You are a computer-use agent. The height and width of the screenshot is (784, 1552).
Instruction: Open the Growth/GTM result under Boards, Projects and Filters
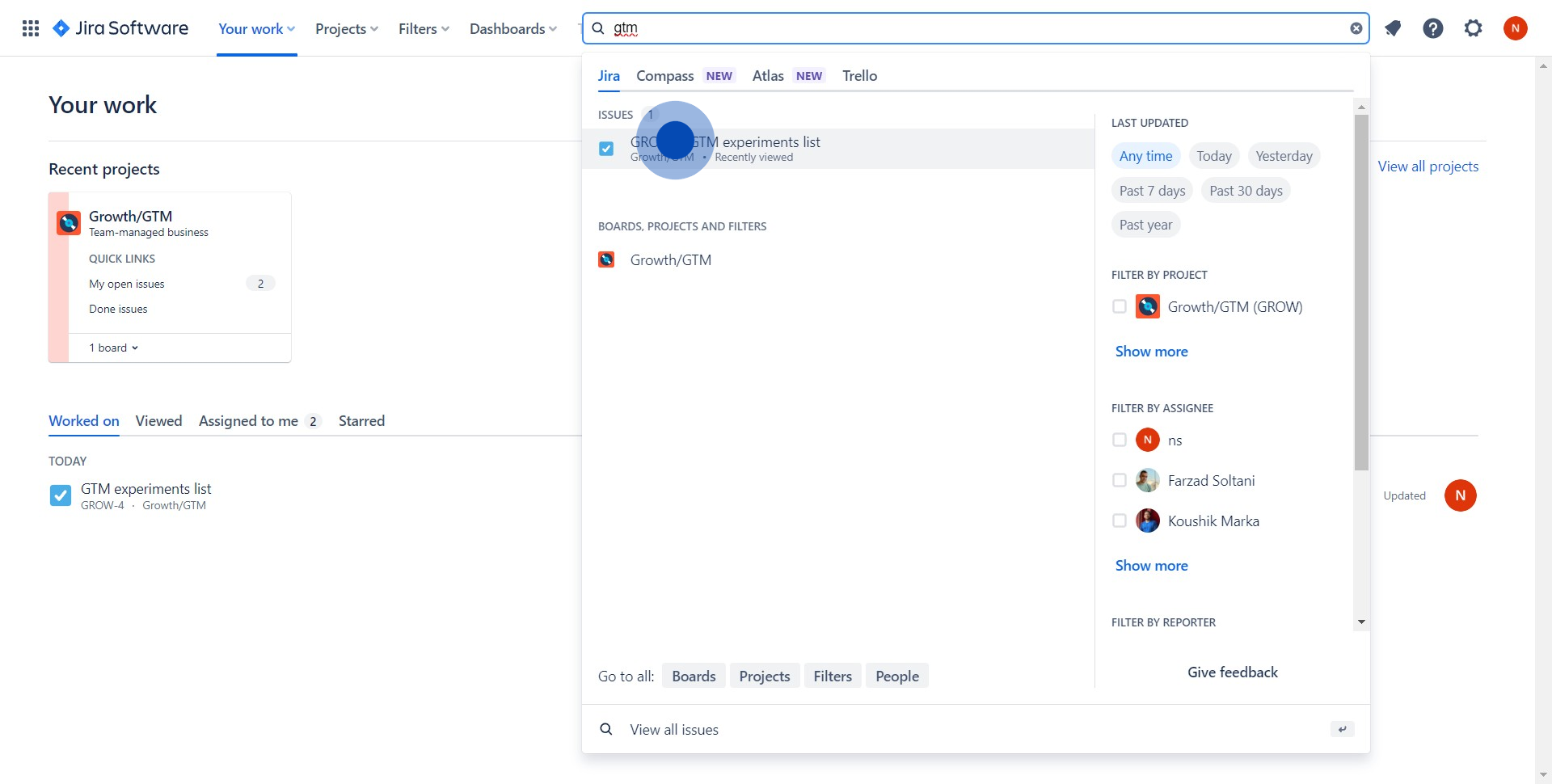pyautogui.click(x=838, y=259)
